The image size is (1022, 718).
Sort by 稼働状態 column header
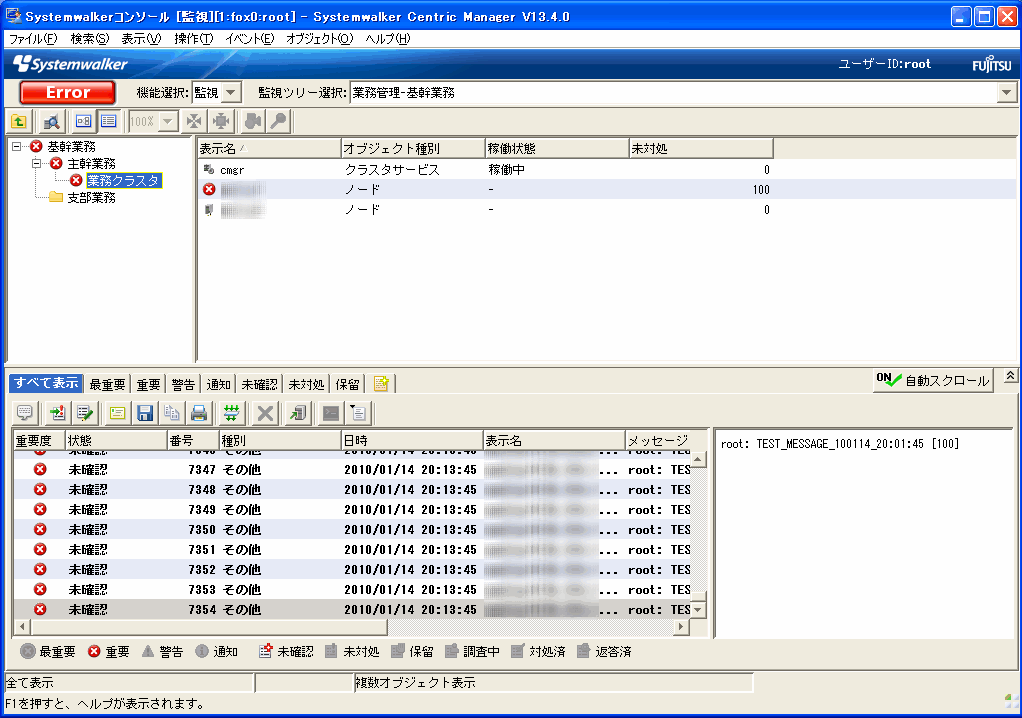click(x=557, y=149)
